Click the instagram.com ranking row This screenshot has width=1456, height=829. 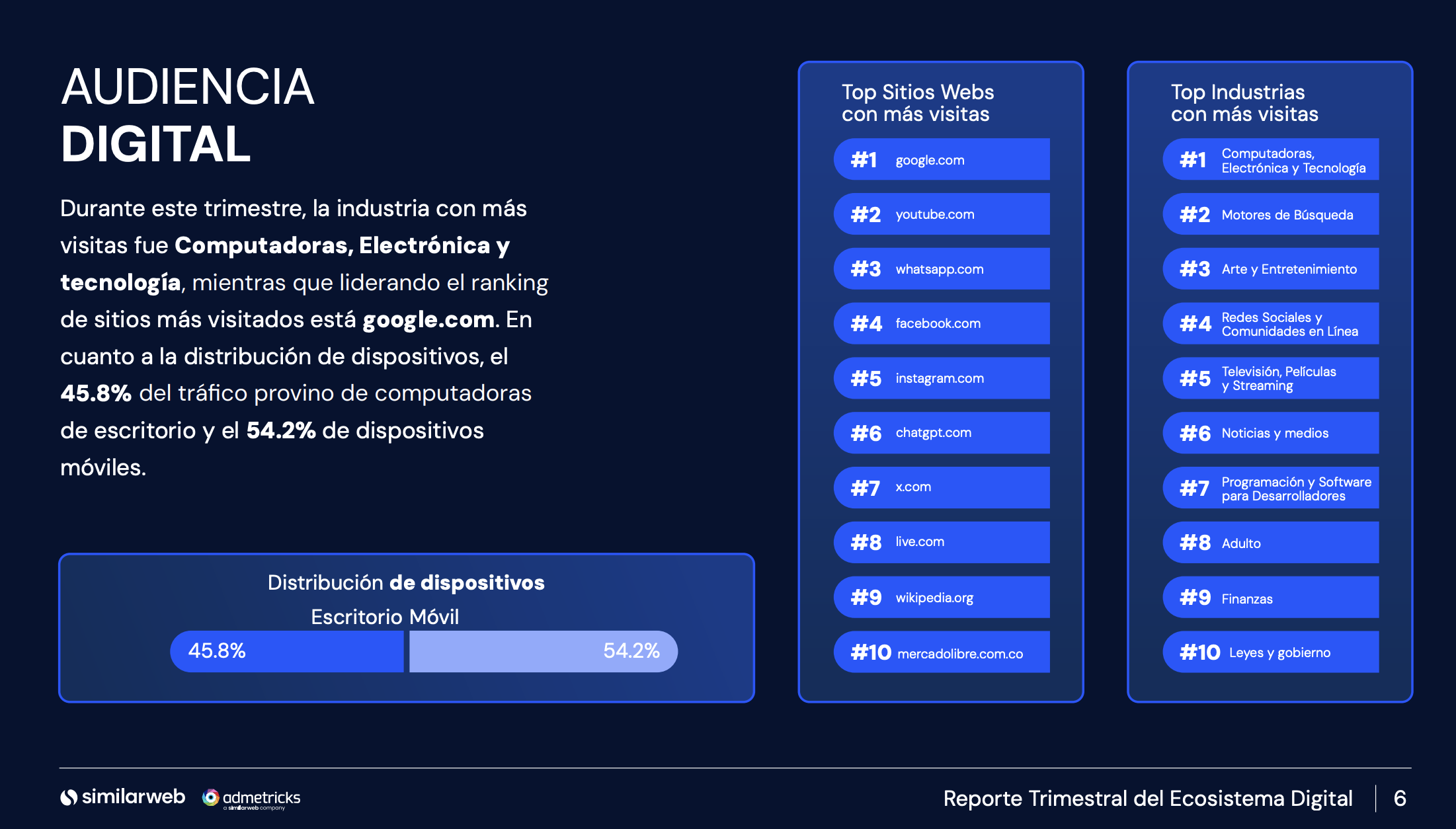(941, 378)
